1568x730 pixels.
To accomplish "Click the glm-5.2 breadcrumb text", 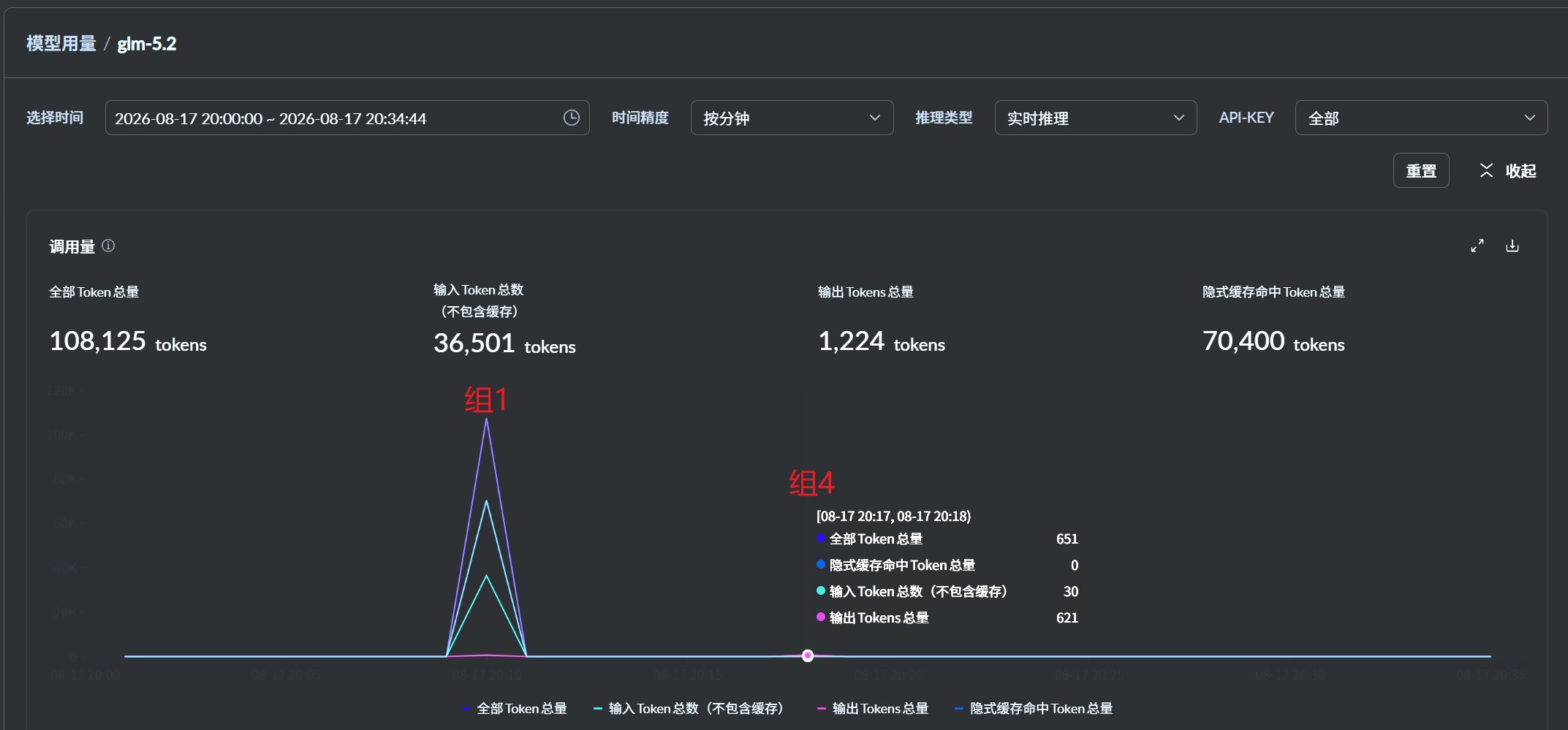I will pyautogui.click(x=147, y=44).
